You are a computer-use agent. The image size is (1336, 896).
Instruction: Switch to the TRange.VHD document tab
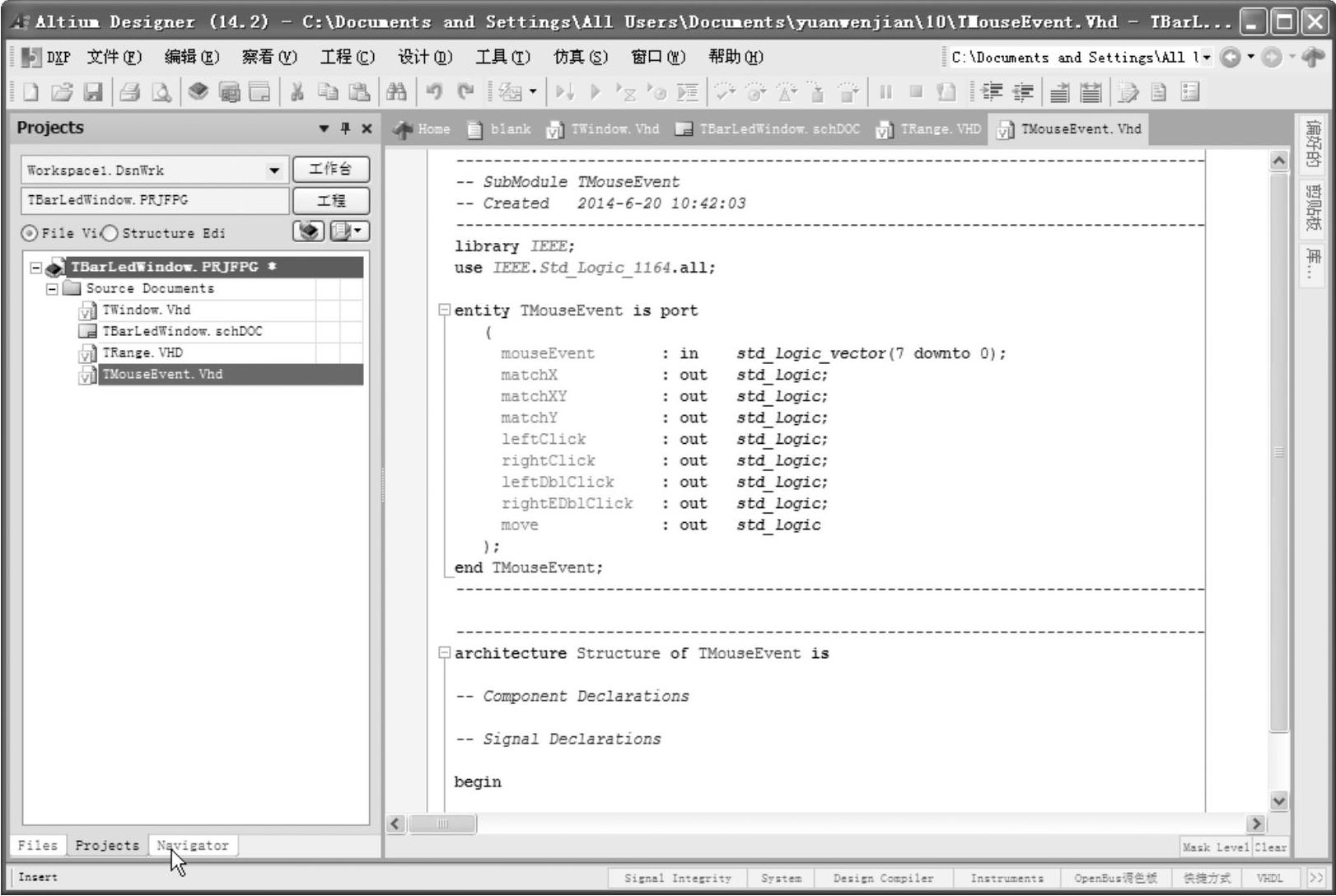(x=928, y=129)
